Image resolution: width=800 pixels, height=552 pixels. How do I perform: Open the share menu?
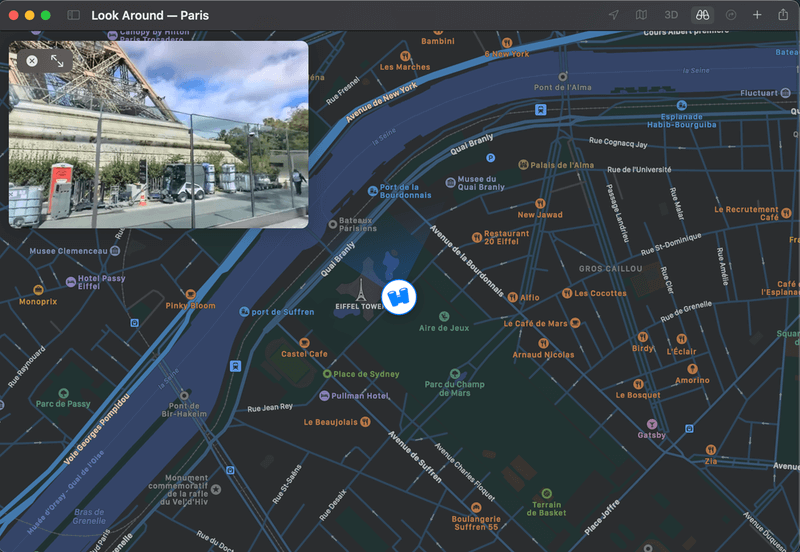point(783,14)
